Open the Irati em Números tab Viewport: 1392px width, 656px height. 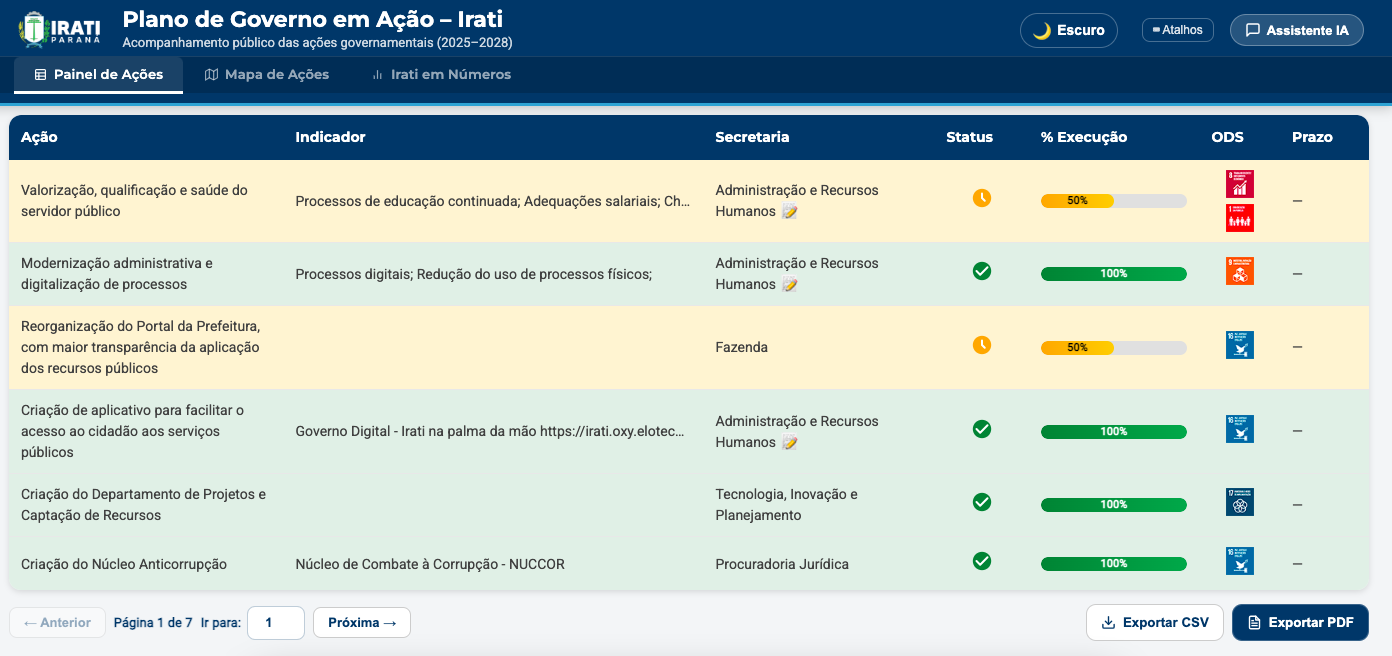(441, 74)
